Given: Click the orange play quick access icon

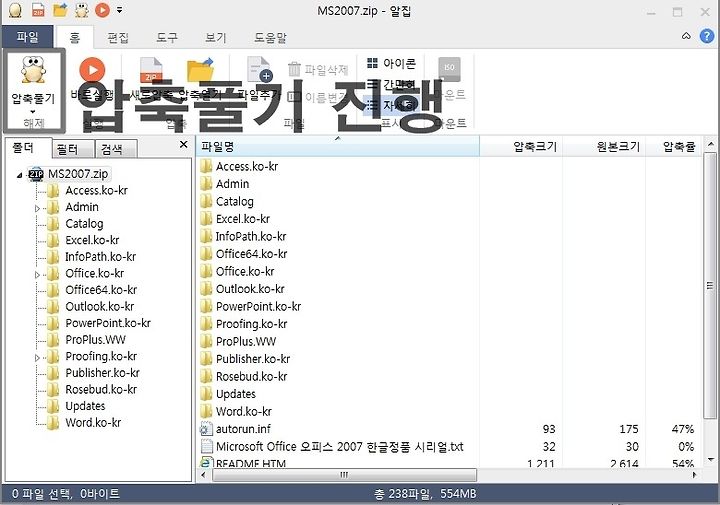Looking at the screenshot, I should click(x=102, y=10).
